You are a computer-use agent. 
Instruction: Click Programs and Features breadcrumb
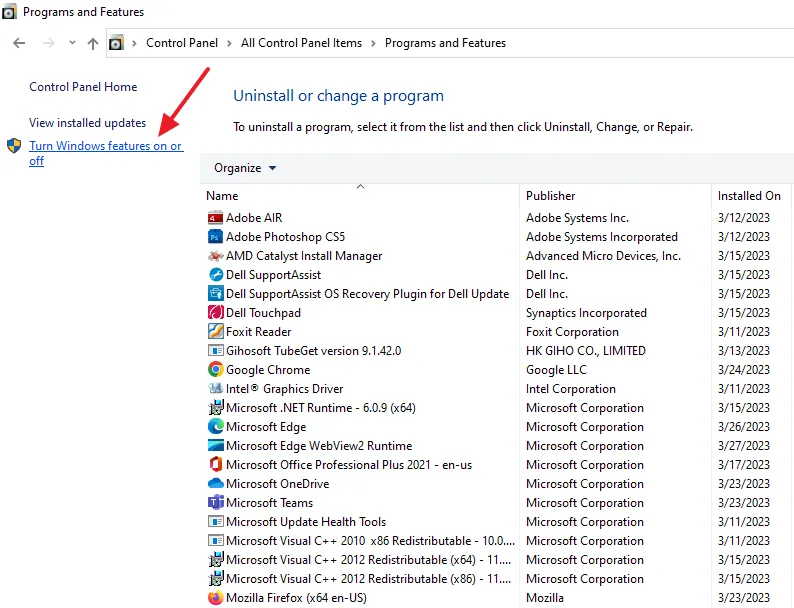445,43
